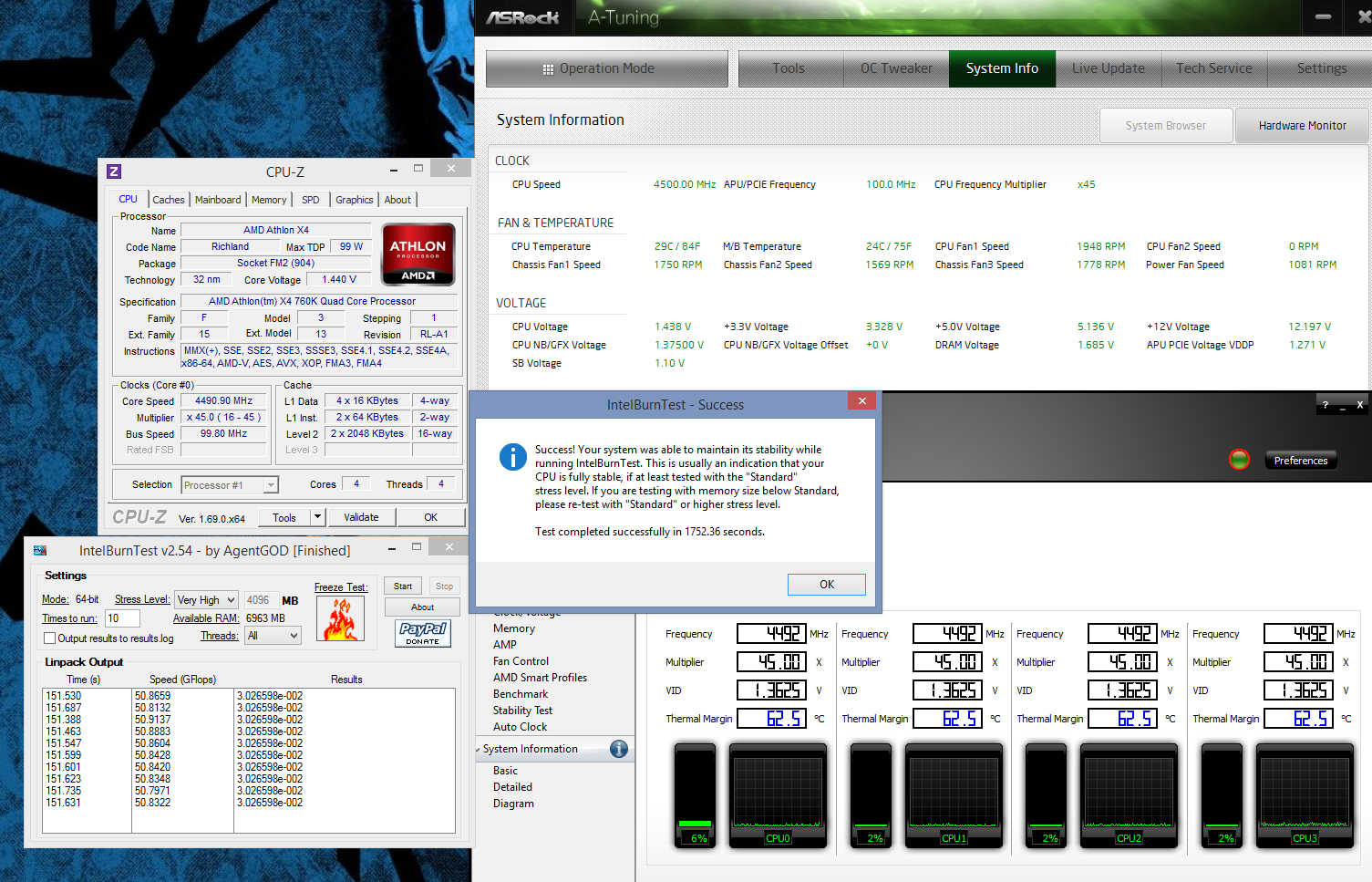
Task: Click the Preferences button
Action: click(x=1301, y=461)
